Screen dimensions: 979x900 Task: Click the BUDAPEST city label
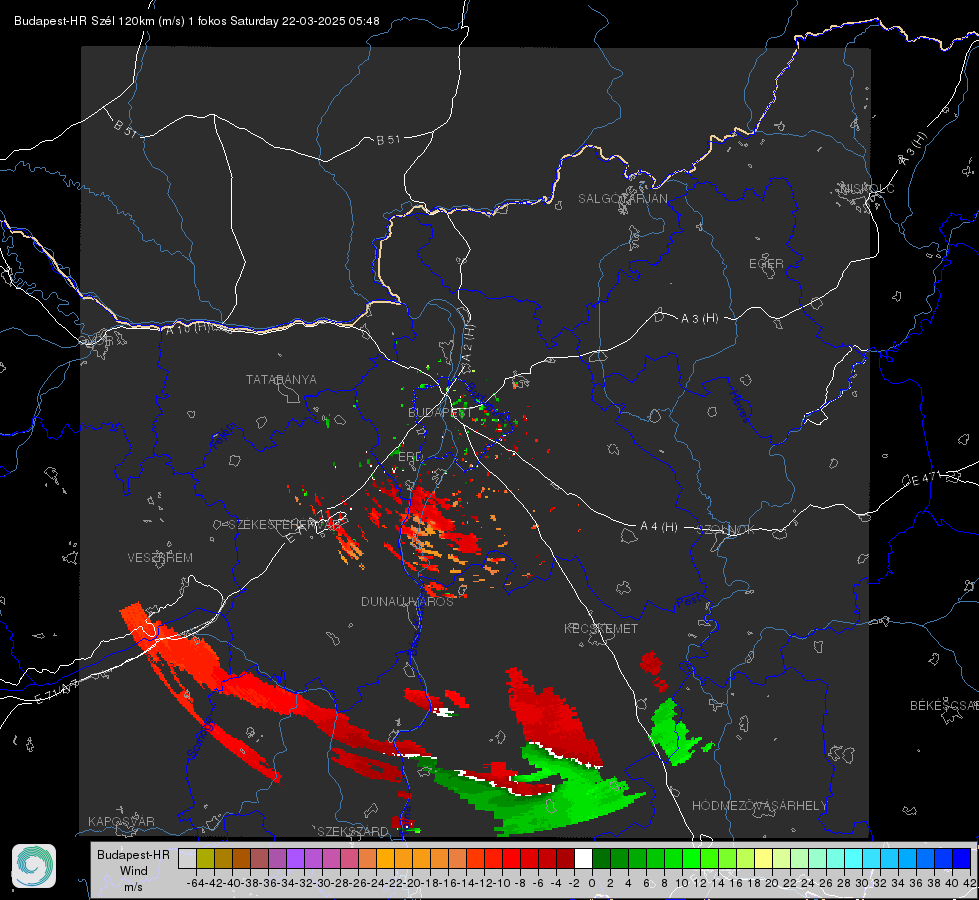click(x=440, y=413)
